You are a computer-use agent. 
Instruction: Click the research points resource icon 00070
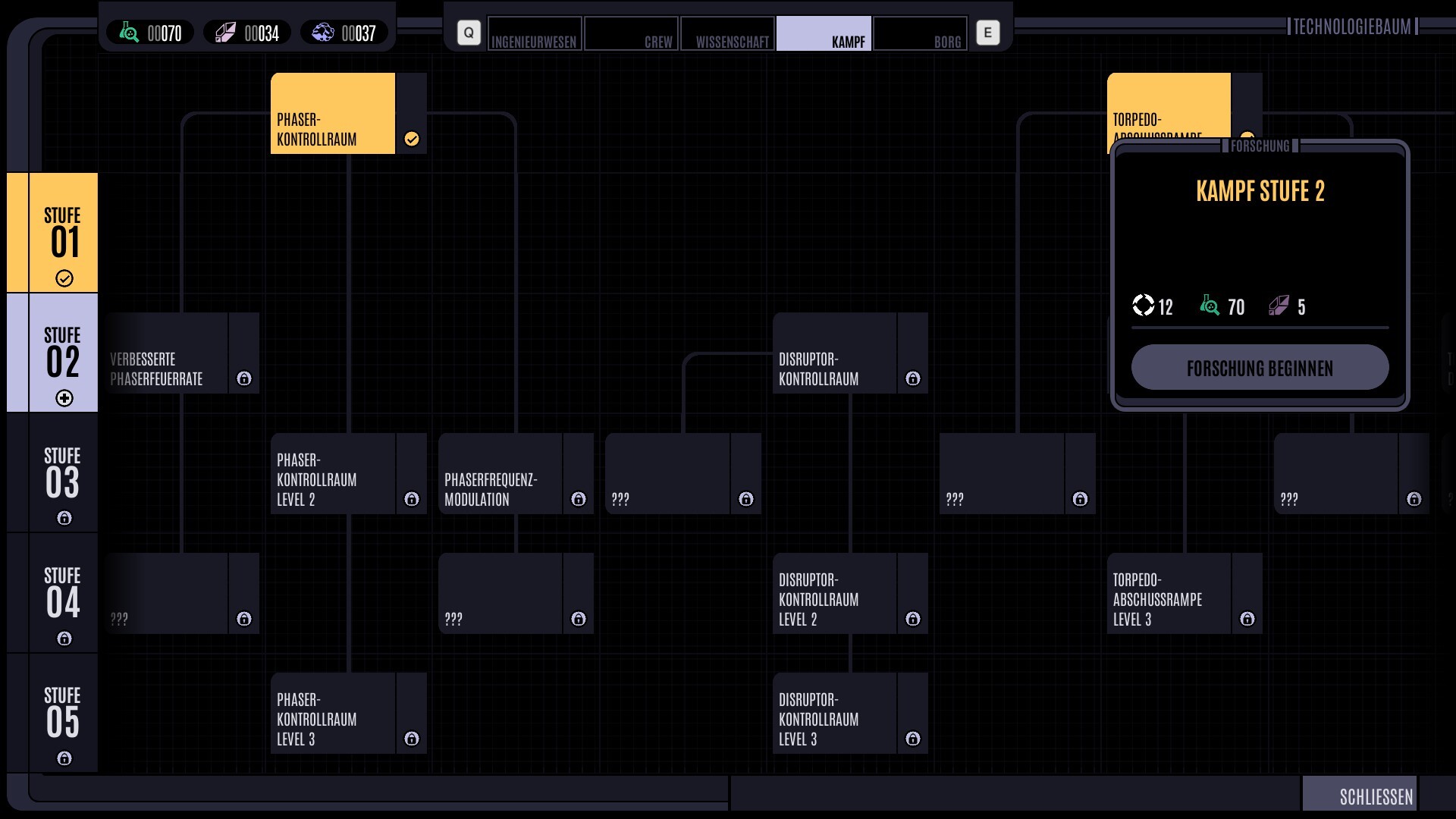click(129, 33)
